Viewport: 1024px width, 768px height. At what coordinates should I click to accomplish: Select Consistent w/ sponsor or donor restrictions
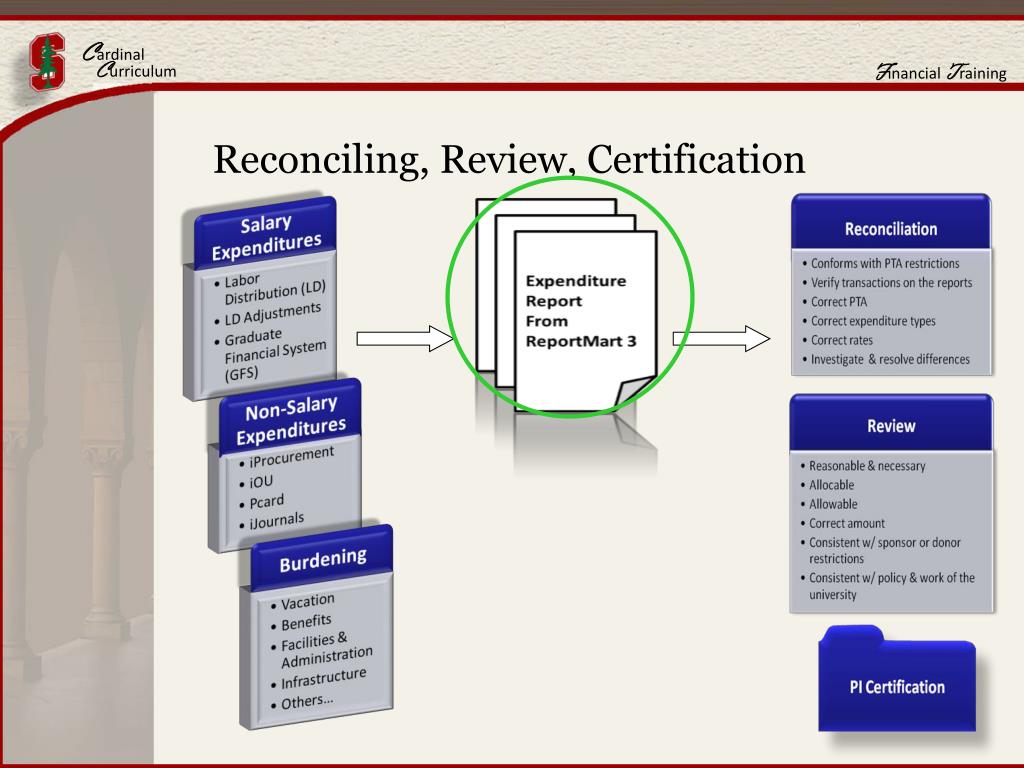(x=880, y=550)
